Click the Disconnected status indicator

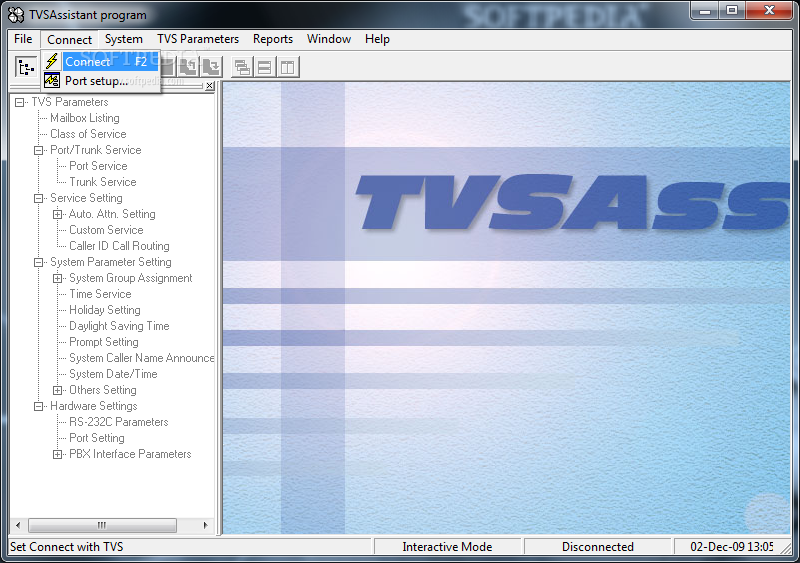coord(597,547)
